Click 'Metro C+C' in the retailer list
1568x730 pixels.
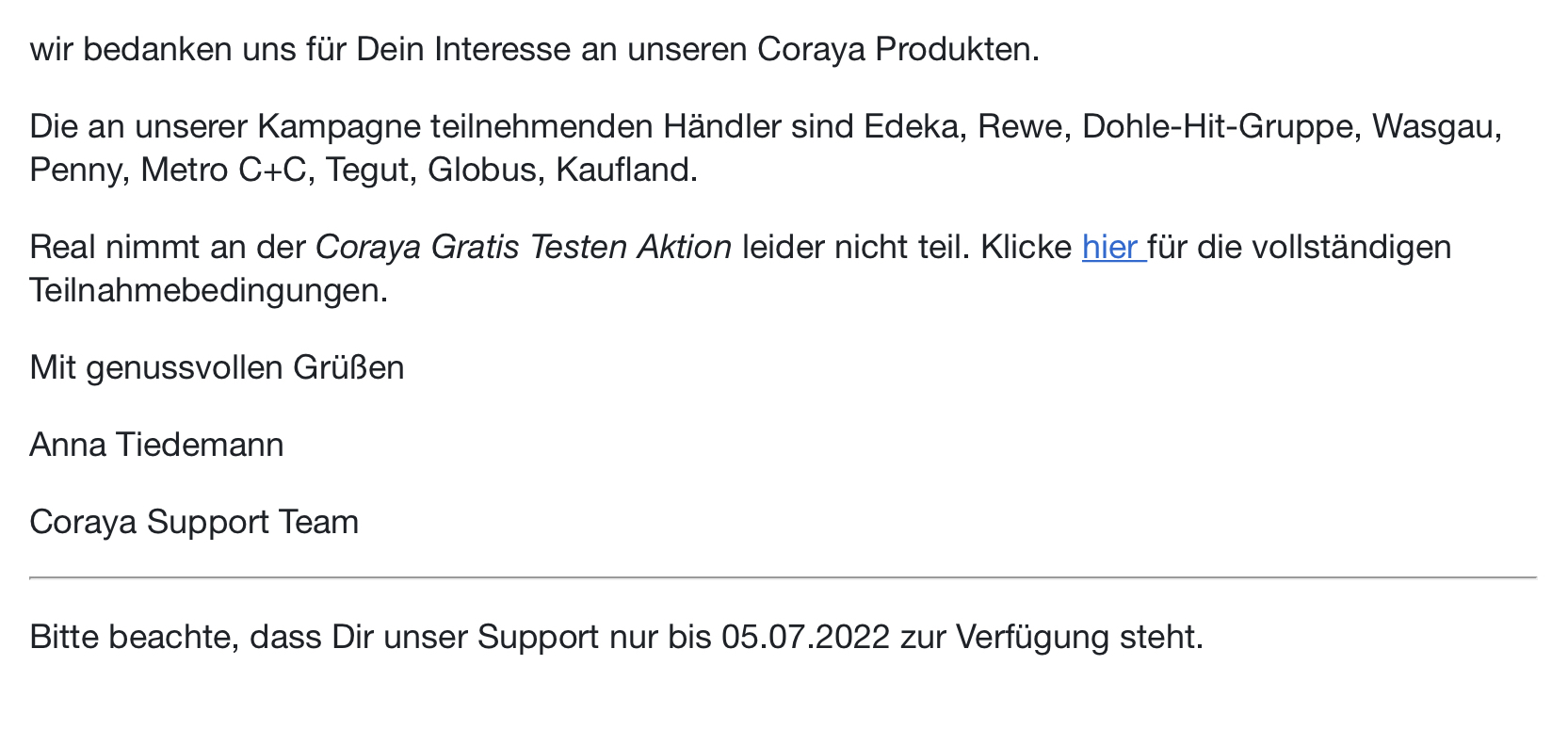pyautogui.click(x=224, y=170)
